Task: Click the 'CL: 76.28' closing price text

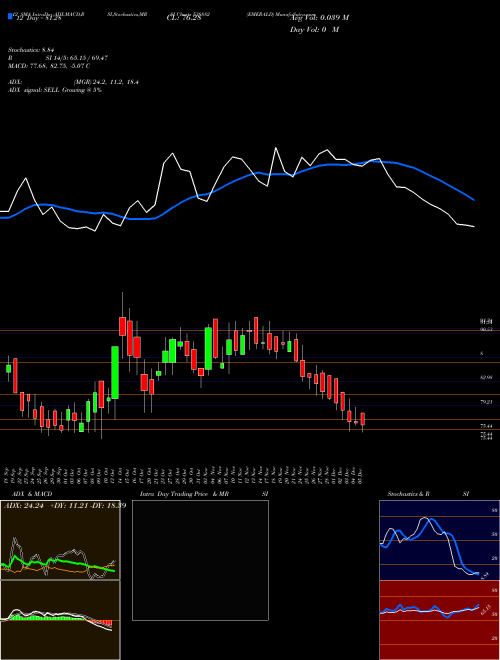Action: tap(184, 18)
